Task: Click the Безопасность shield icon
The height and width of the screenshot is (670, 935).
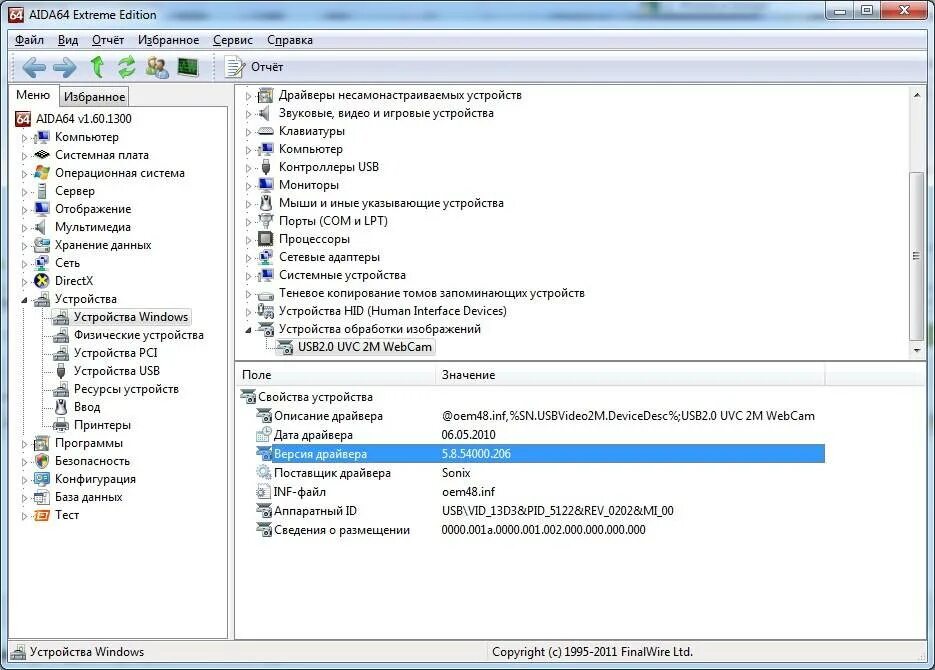Action: 42,461
